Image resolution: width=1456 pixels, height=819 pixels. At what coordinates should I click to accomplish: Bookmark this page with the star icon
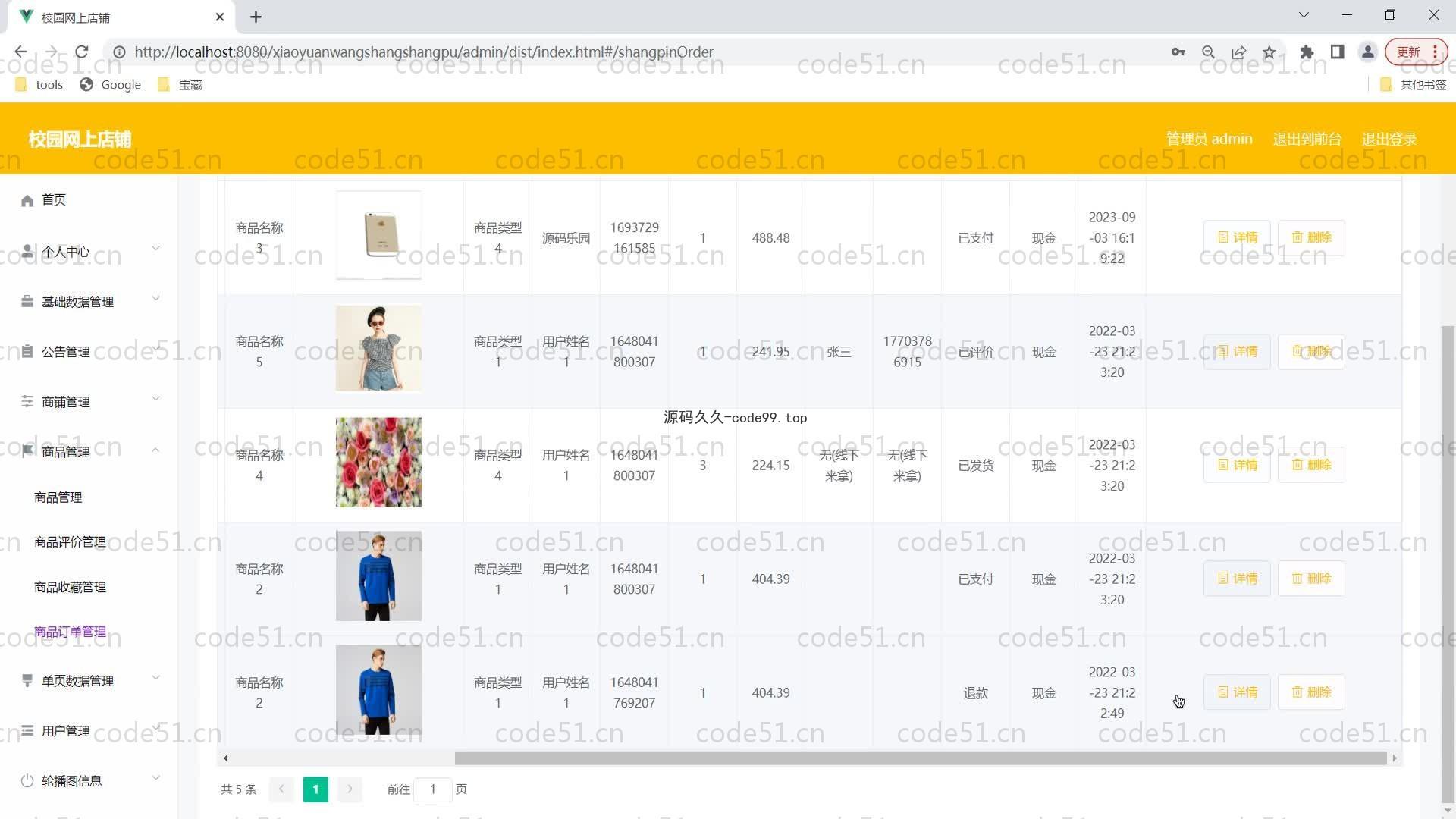1269,52
